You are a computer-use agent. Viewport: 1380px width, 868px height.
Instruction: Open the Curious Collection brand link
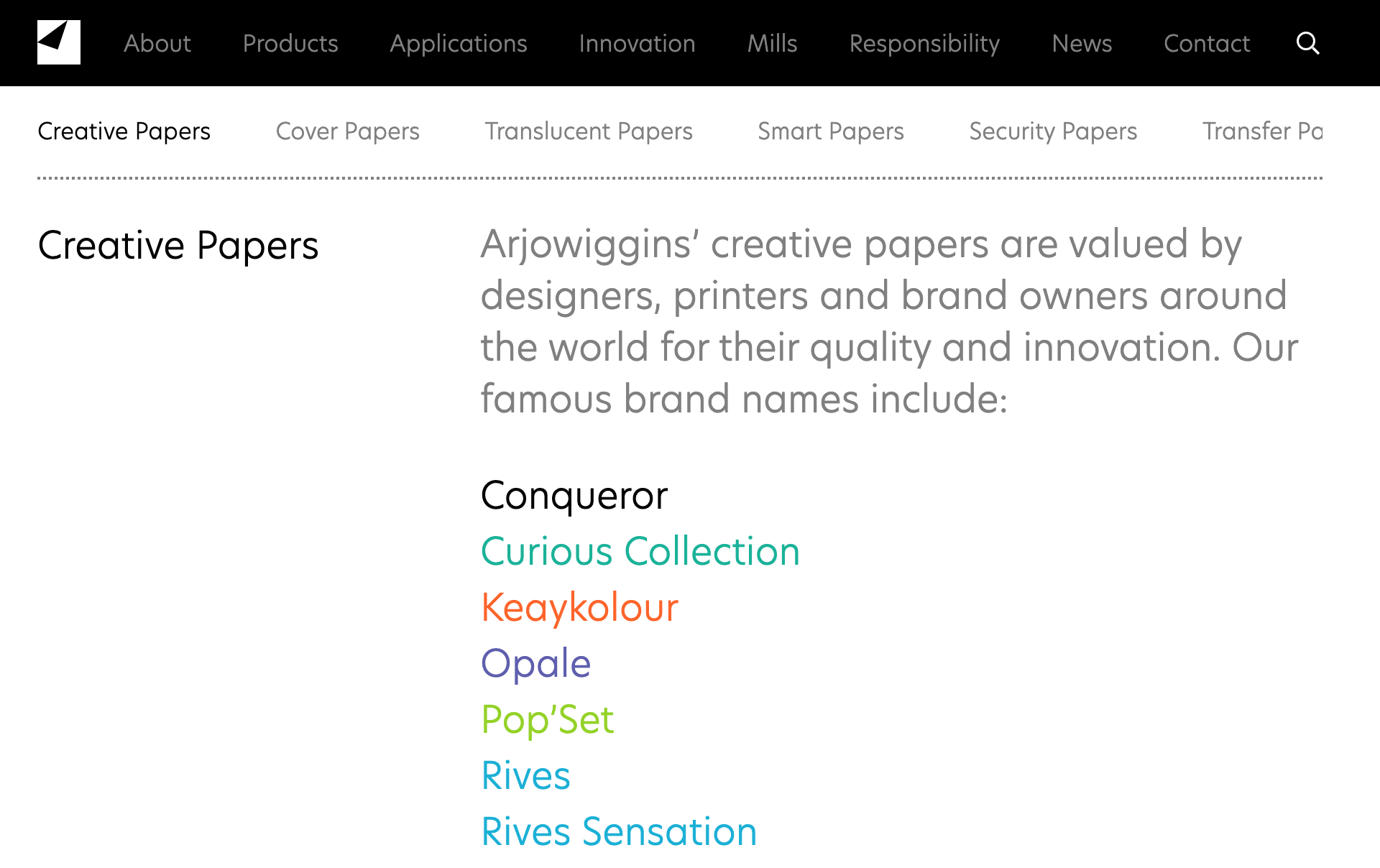(640, 552)
